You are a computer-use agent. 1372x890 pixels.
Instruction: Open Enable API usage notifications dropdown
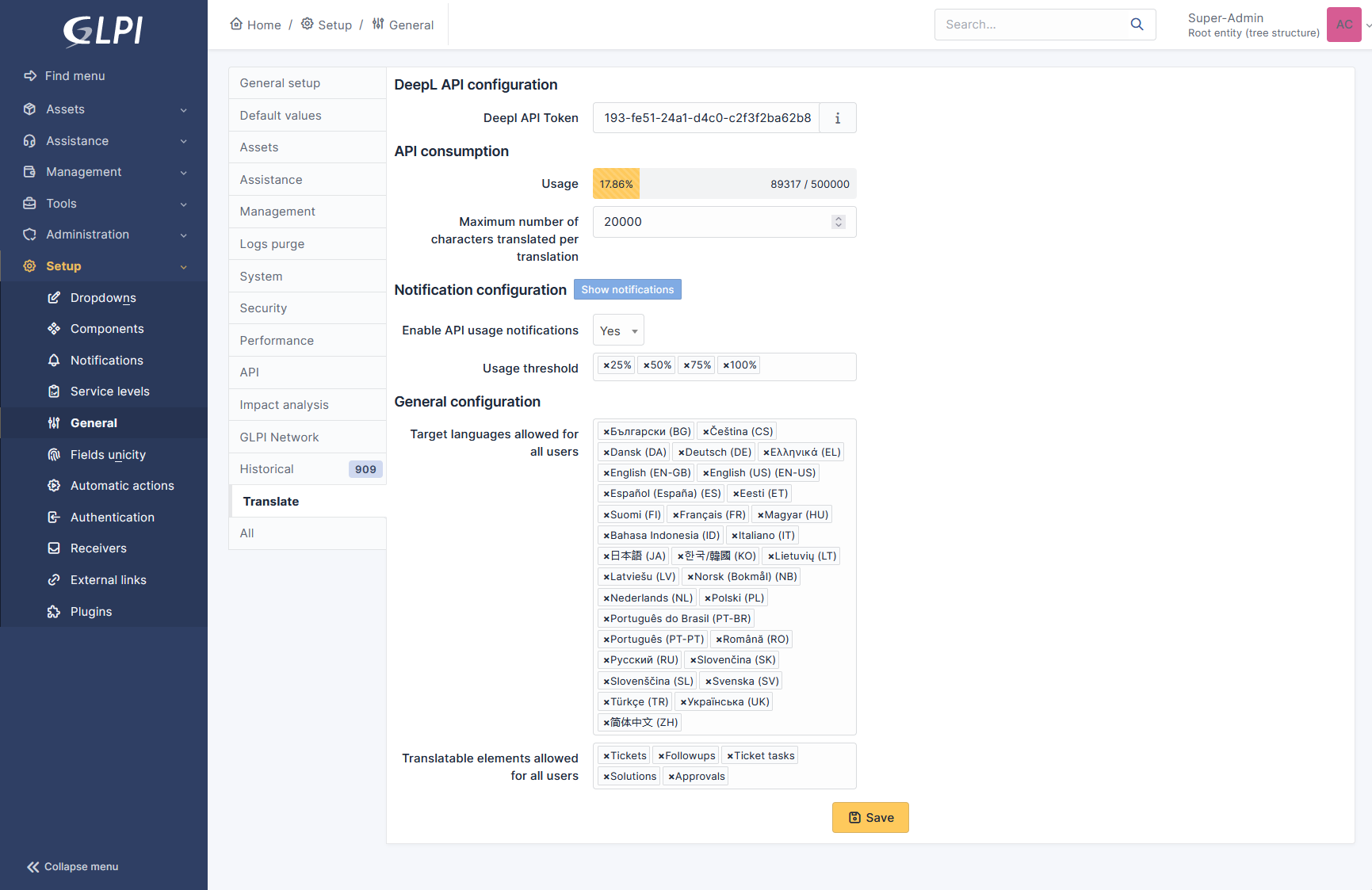click(x=618, y=330)
